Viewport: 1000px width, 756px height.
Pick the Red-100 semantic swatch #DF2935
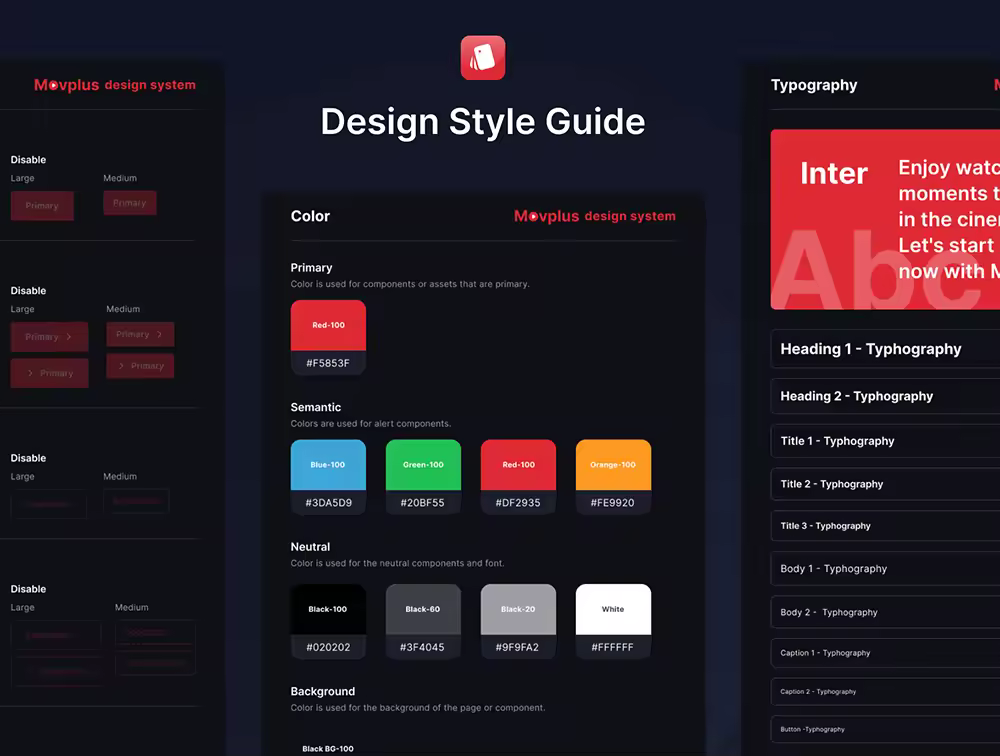click(x=518, y=477)
